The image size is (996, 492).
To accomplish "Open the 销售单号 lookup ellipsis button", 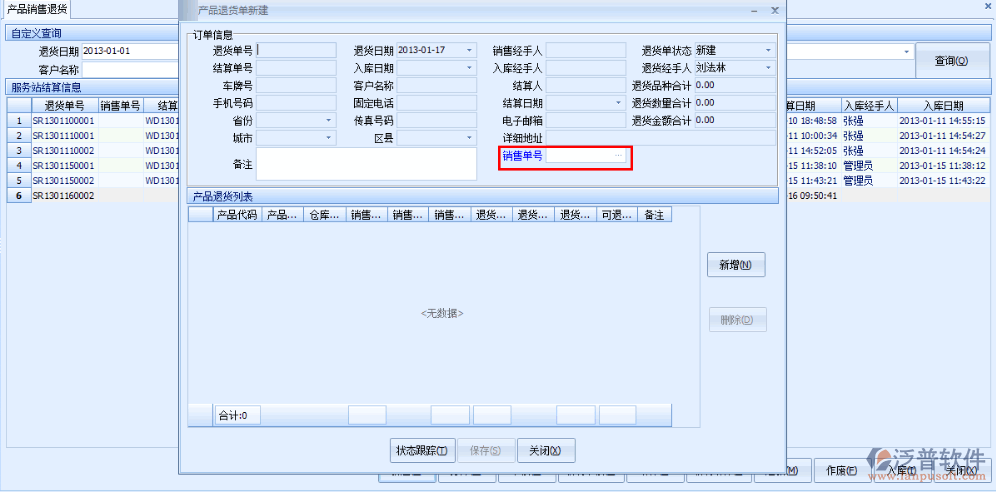I will pos(619,156).
